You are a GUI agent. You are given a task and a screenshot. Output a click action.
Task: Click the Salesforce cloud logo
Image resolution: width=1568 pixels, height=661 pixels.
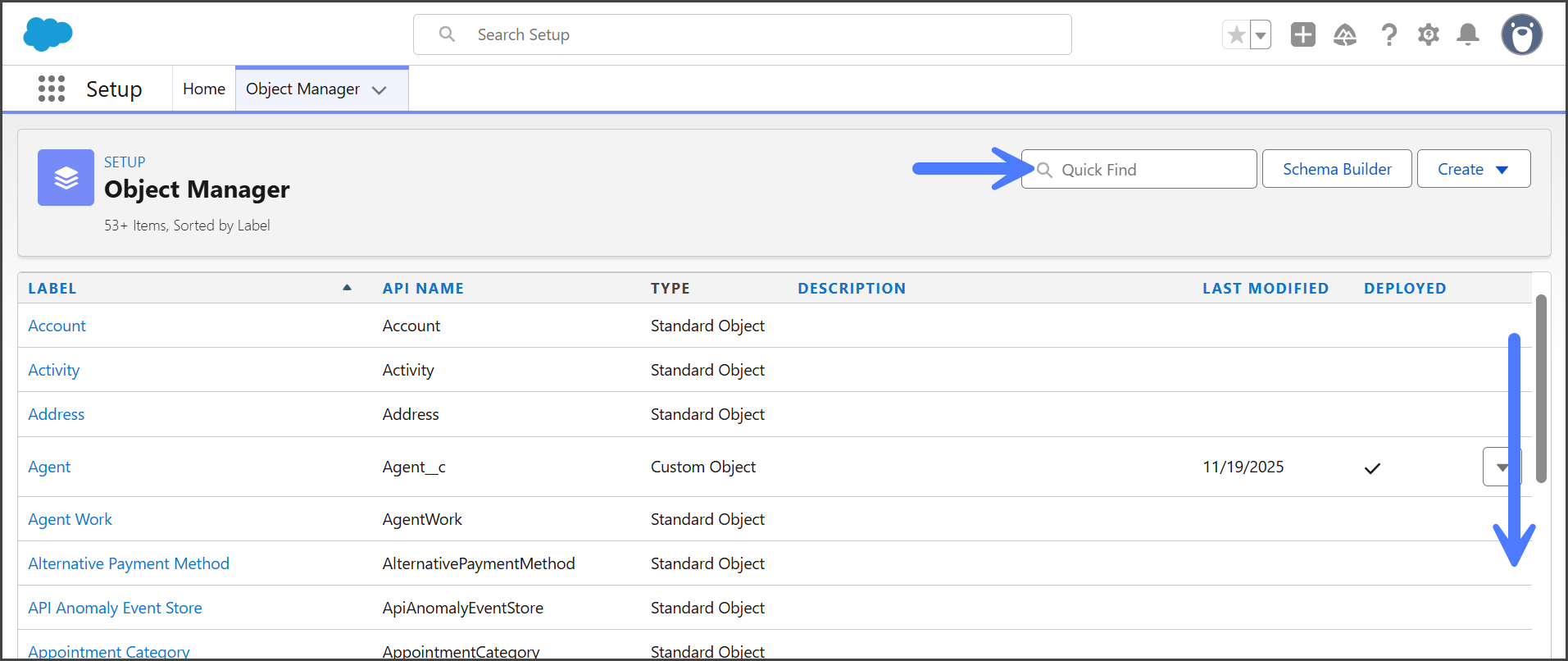(48, 34)
